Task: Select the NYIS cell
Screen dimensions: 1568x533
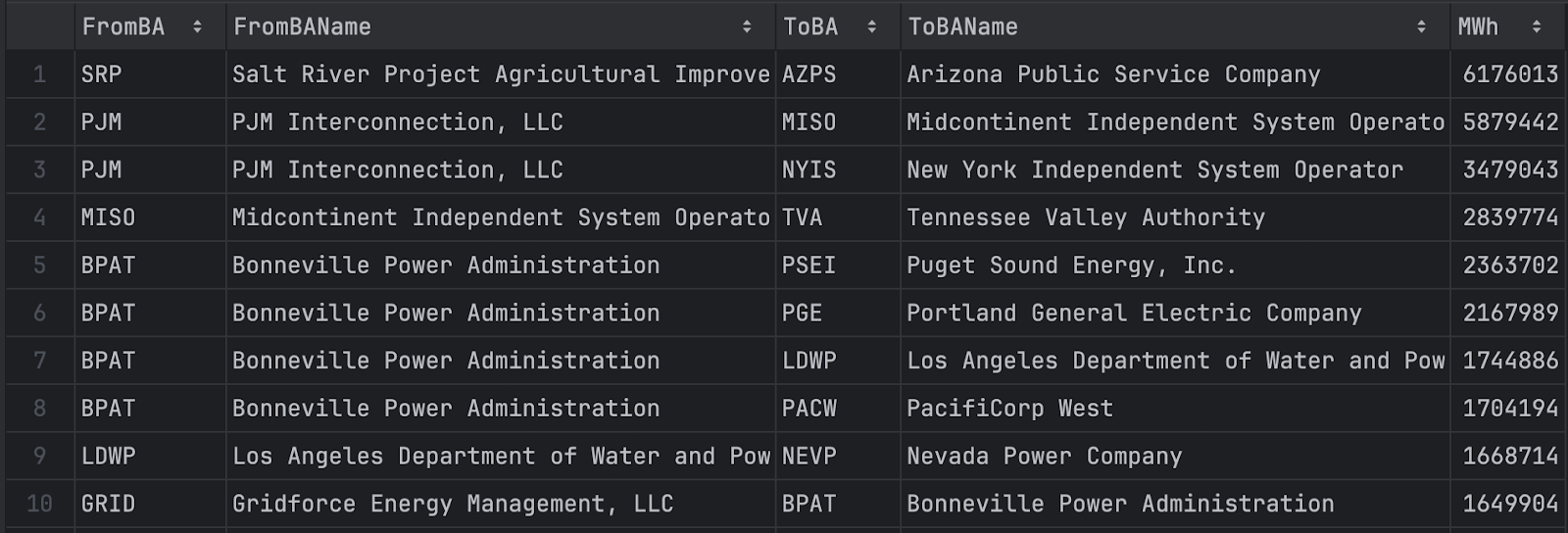Action: [838, 170]
